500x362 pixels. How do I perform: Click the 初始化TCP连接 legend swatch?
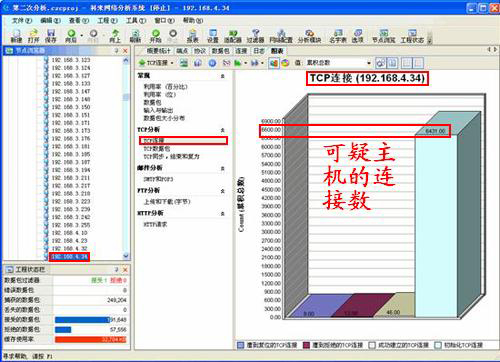pos(438,345)
